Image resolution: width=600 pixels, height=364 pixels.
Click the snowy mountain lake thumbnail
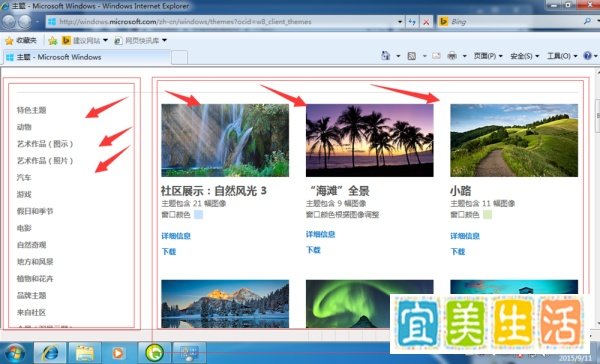click(225, 304)
